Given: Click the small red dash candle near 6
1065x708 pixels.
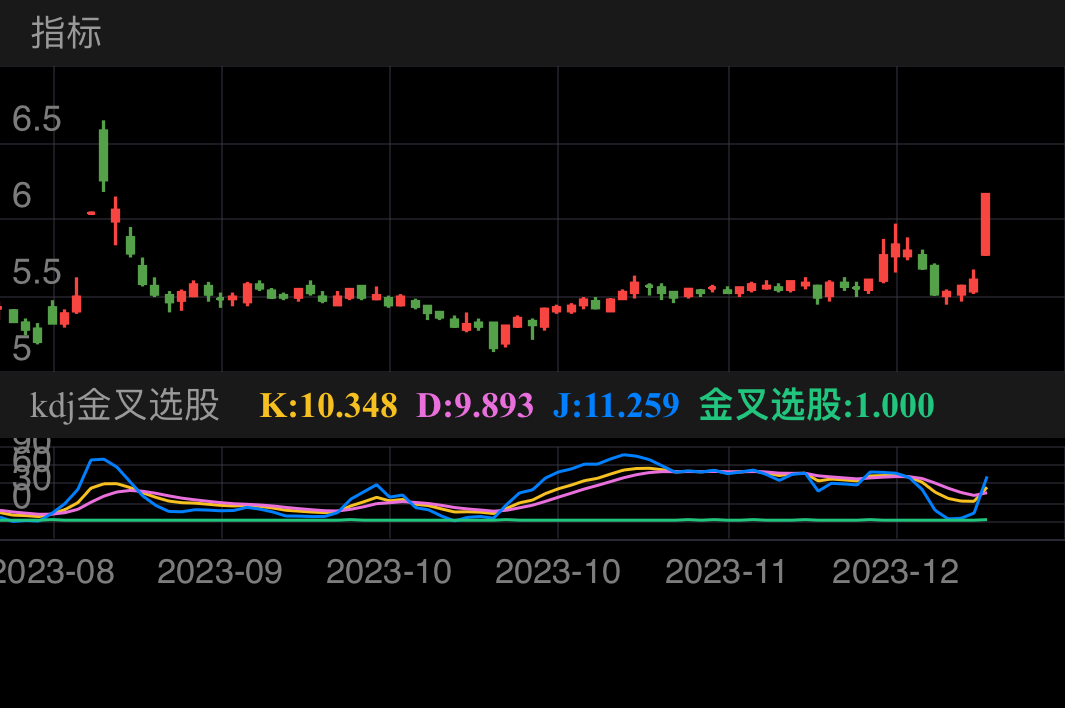Looking at the screenshot, I should [x=91, y=213].
